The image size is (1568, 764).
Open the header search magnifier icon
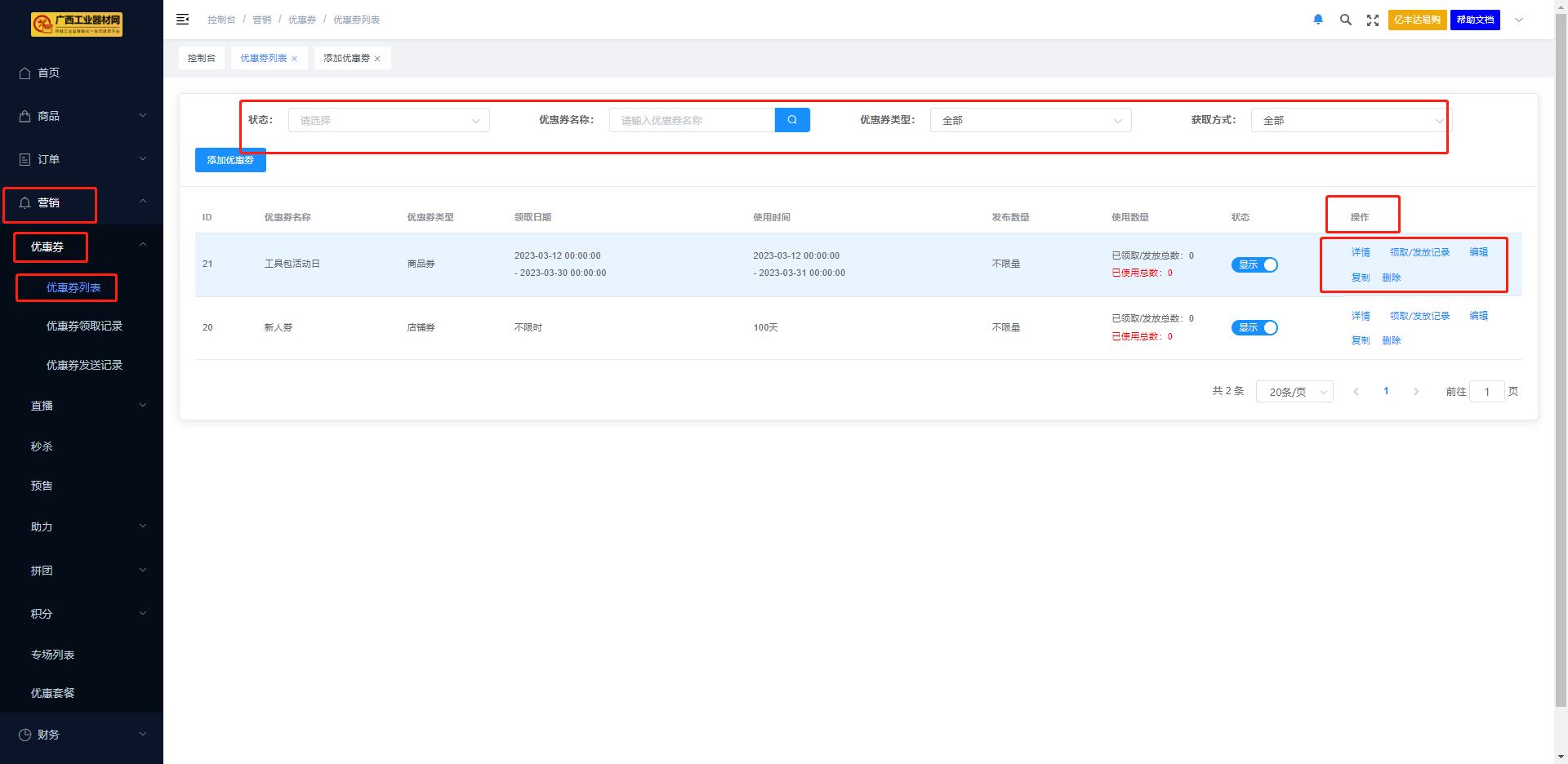pyautogui.click(x=1345, y=20)
